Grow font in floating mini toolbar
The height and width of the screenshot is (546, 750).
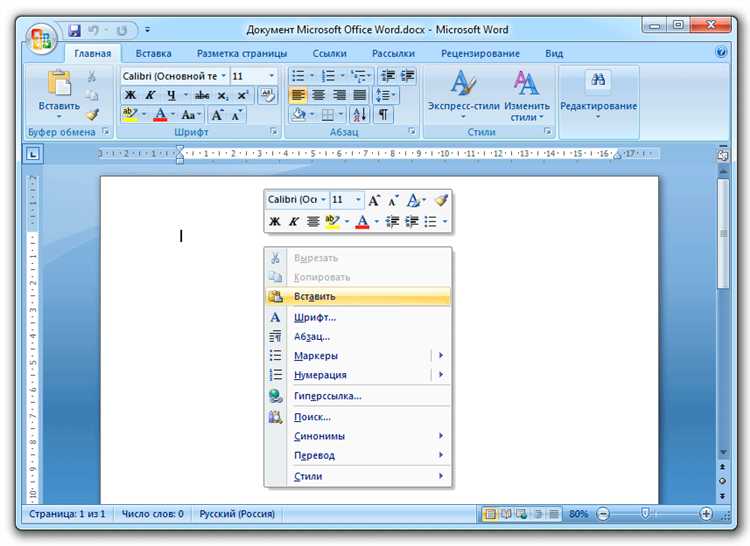(374, 200)
